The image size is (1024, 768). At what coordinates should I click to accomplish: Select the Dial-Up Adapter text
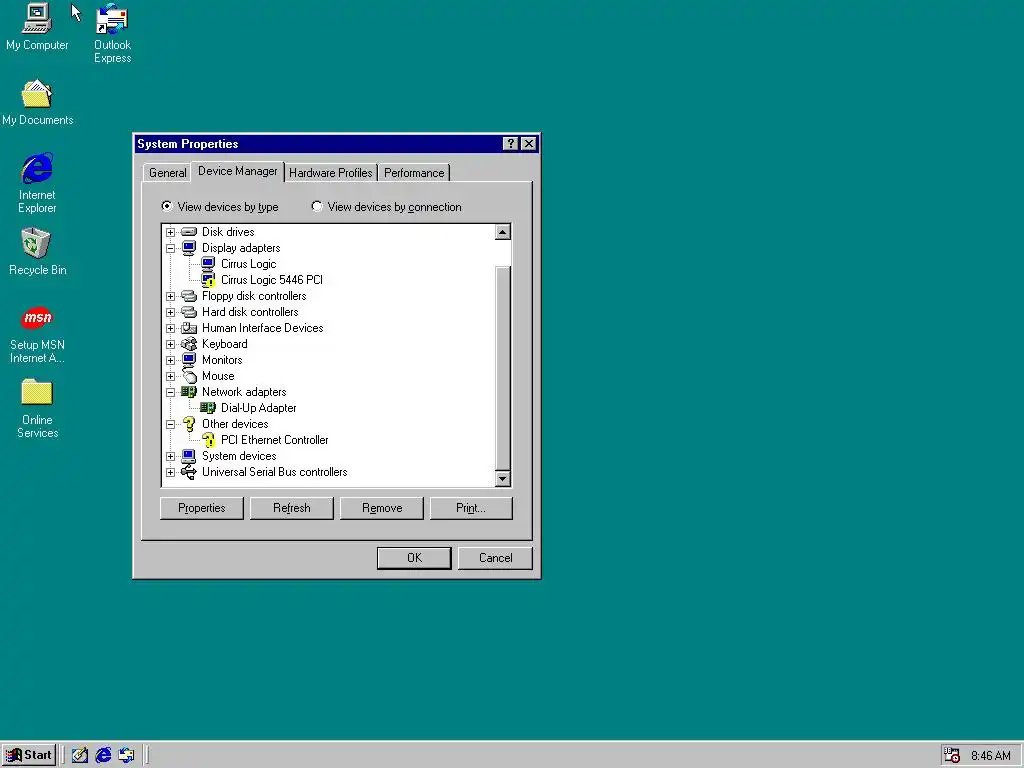pos(259,408)
